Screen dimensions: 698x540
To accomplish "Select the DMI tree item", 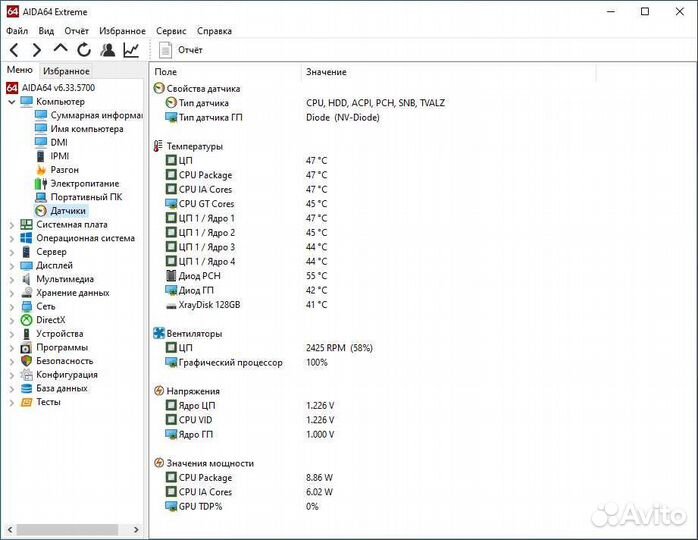I will pos(59,142).
